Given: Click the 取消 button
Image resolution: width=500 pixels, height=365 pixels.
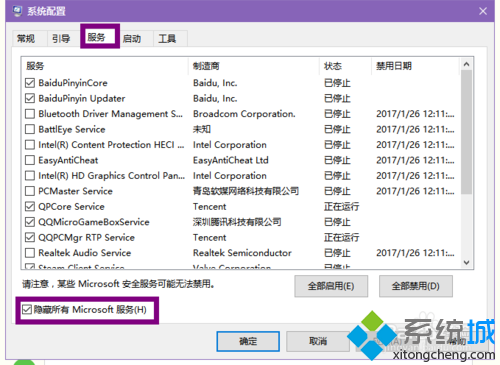Looking at the screenshot, I should 318,341.
